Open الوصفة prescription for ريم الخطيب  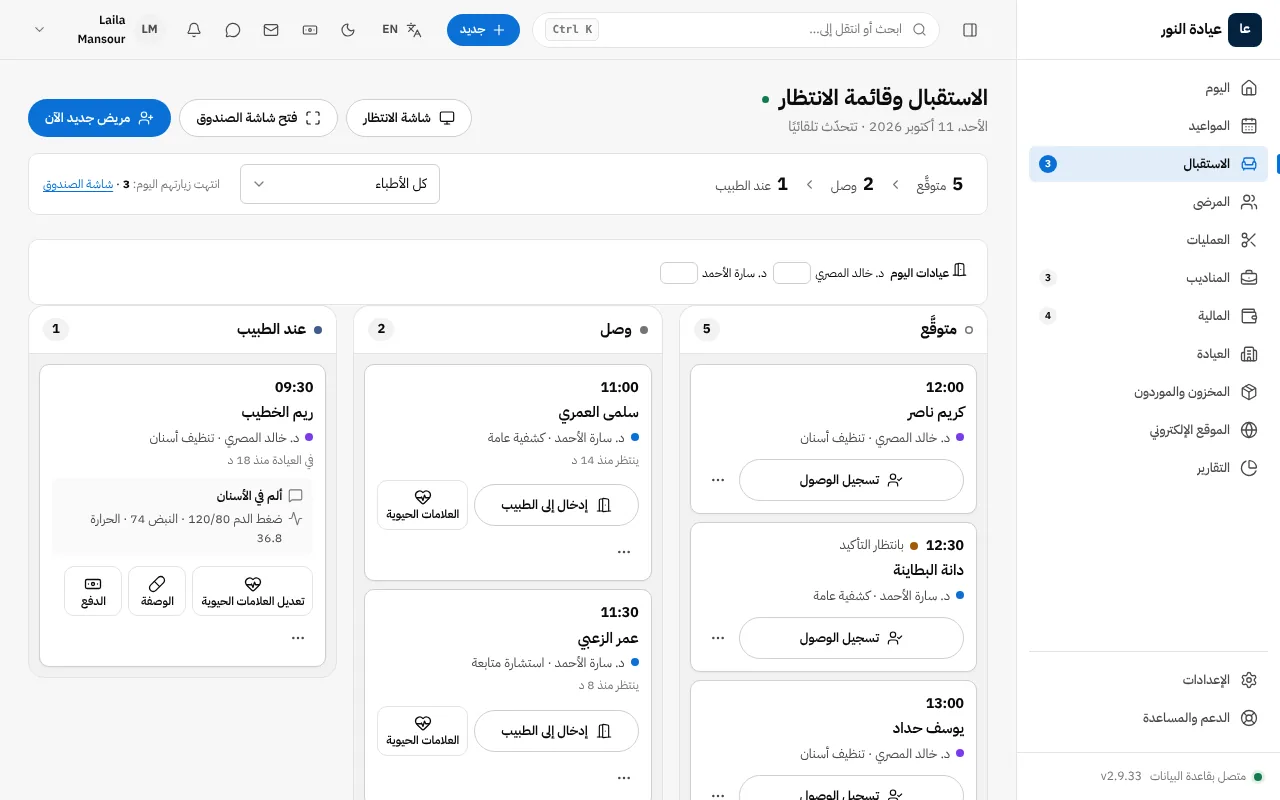point(157,591)
